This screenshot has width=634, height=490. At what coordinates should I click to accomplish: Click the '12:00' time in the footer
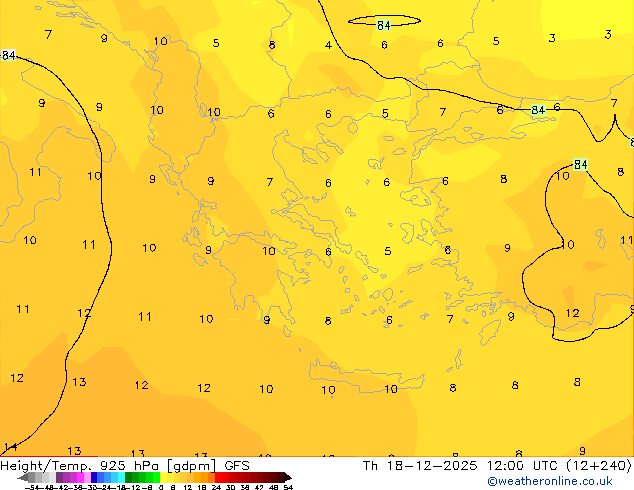point(505,466)
